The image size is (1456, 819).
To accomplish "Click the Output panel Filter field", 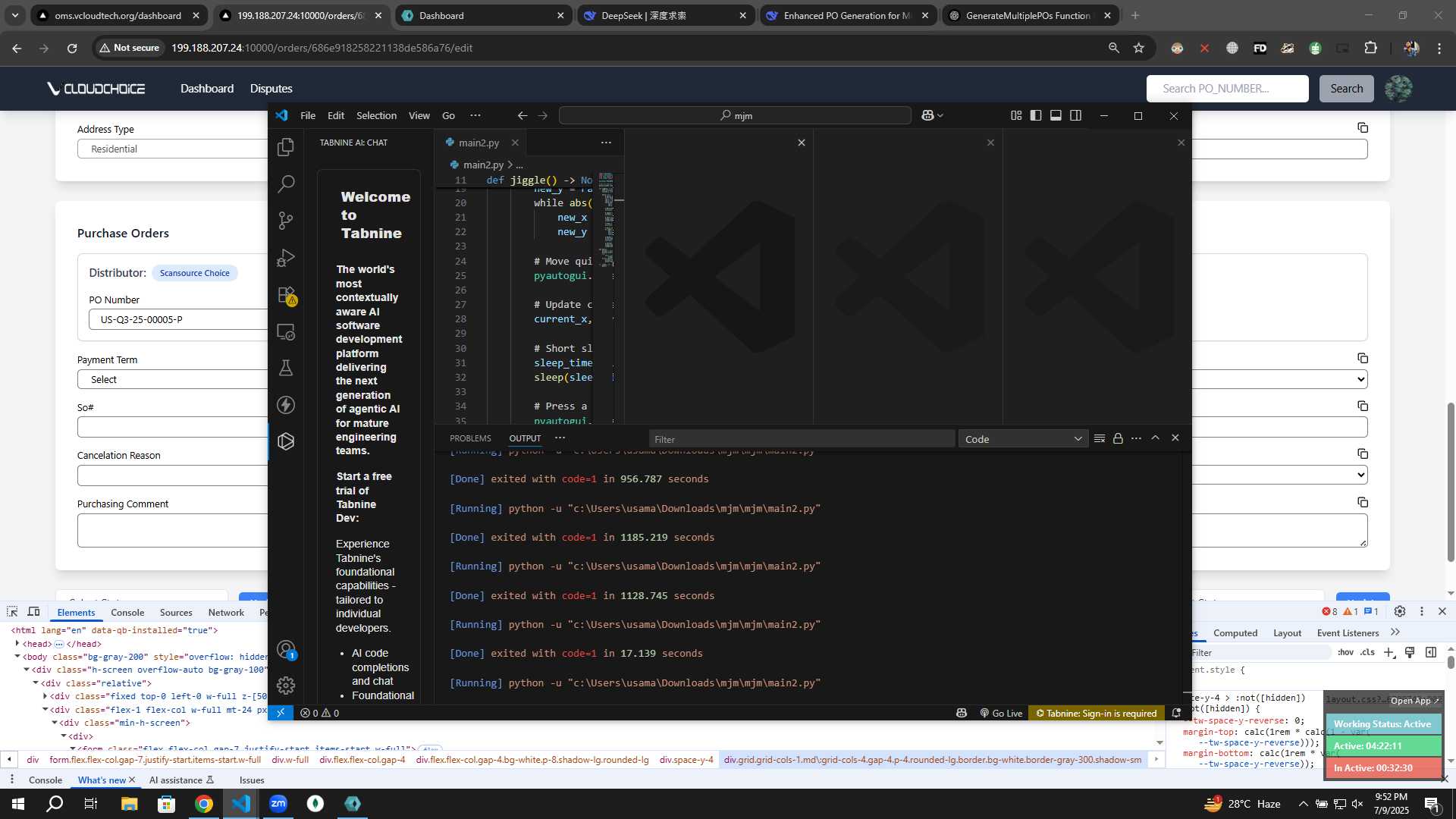I will (802, 439).
